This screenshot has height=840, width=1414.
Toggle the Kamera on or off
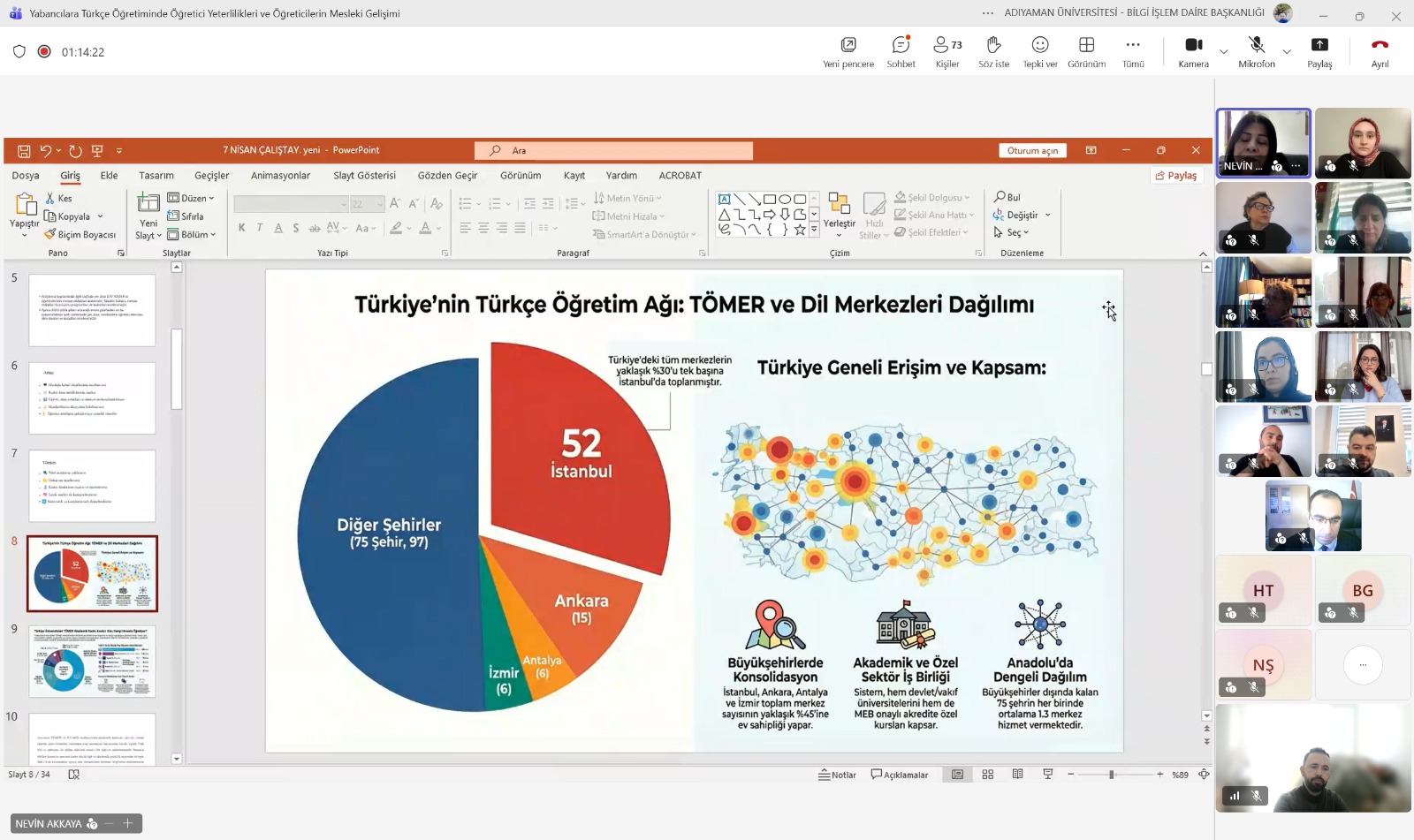coord(1193,51)
